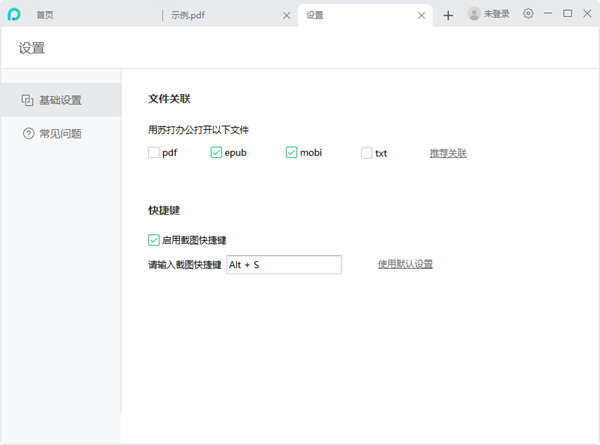Click the user avatar icon

click(474, 14)
